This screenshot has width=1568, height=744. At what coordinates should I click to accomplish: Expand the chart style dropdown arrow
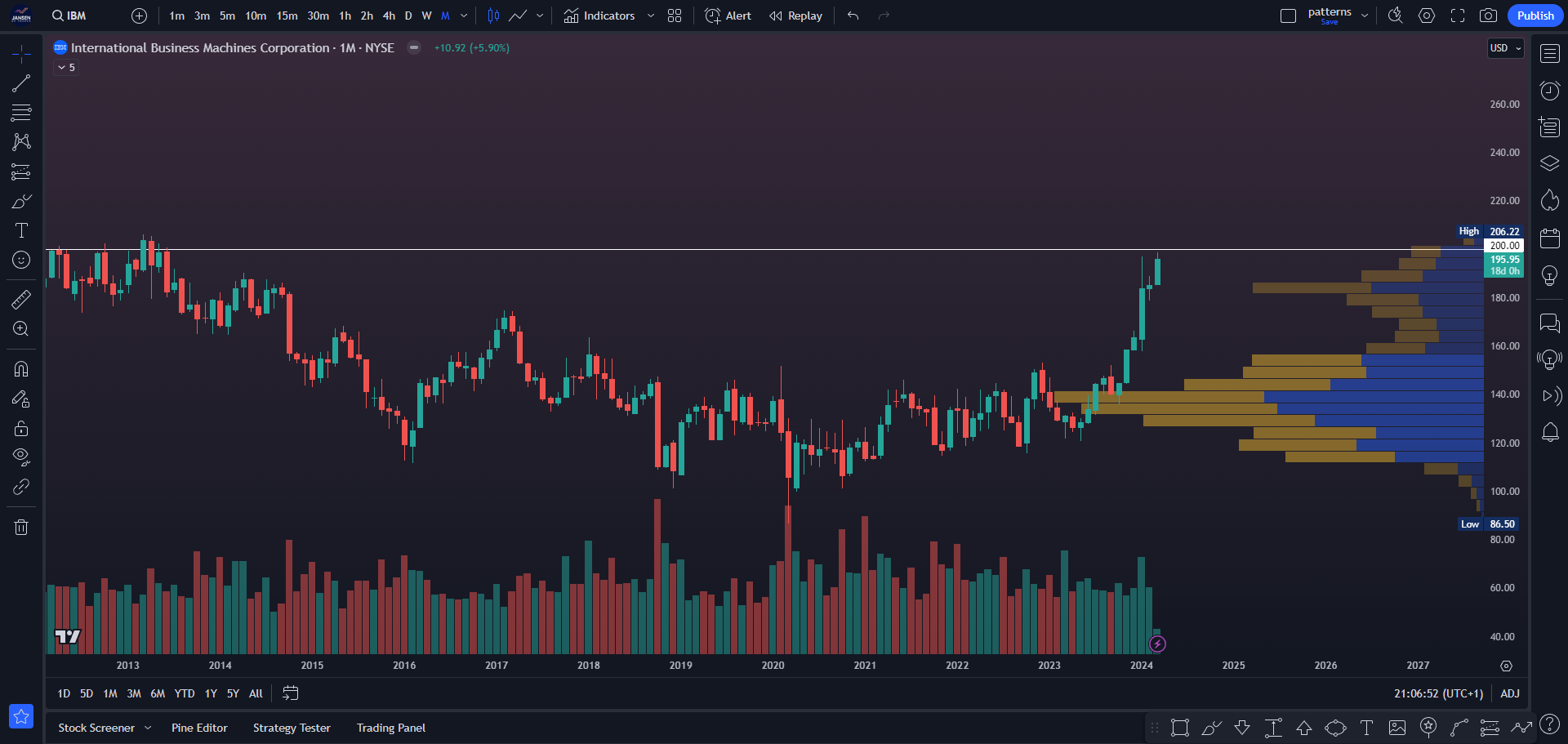click(x=540, y=16)
